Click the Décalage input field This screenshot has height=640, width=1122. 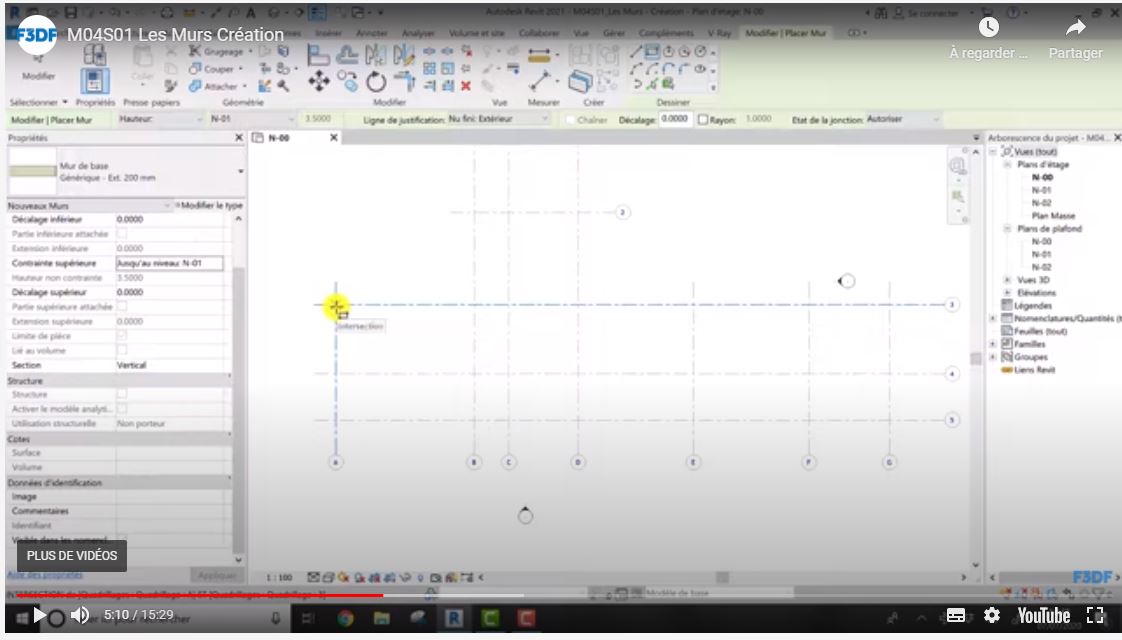click(x=675, y=119)
